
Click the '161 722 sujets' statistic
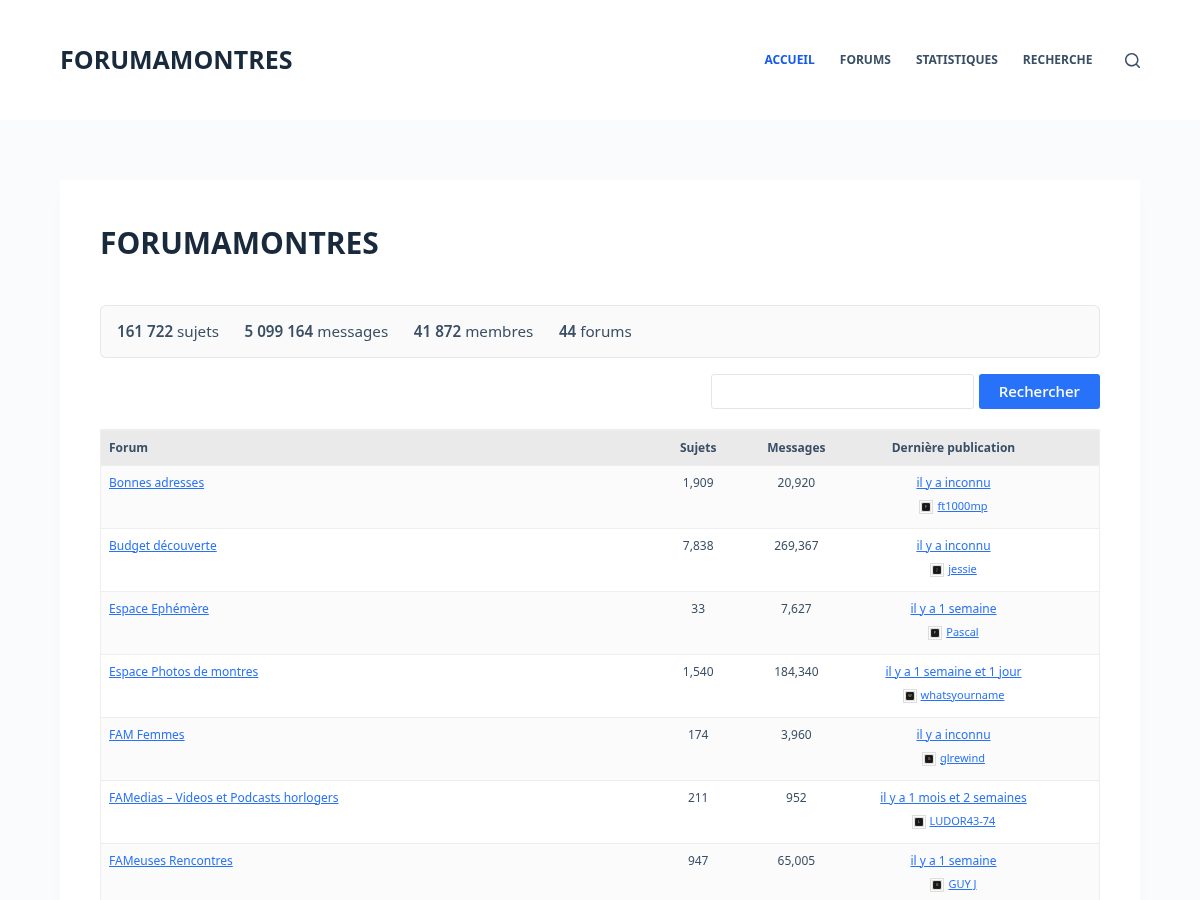point(168,331)
